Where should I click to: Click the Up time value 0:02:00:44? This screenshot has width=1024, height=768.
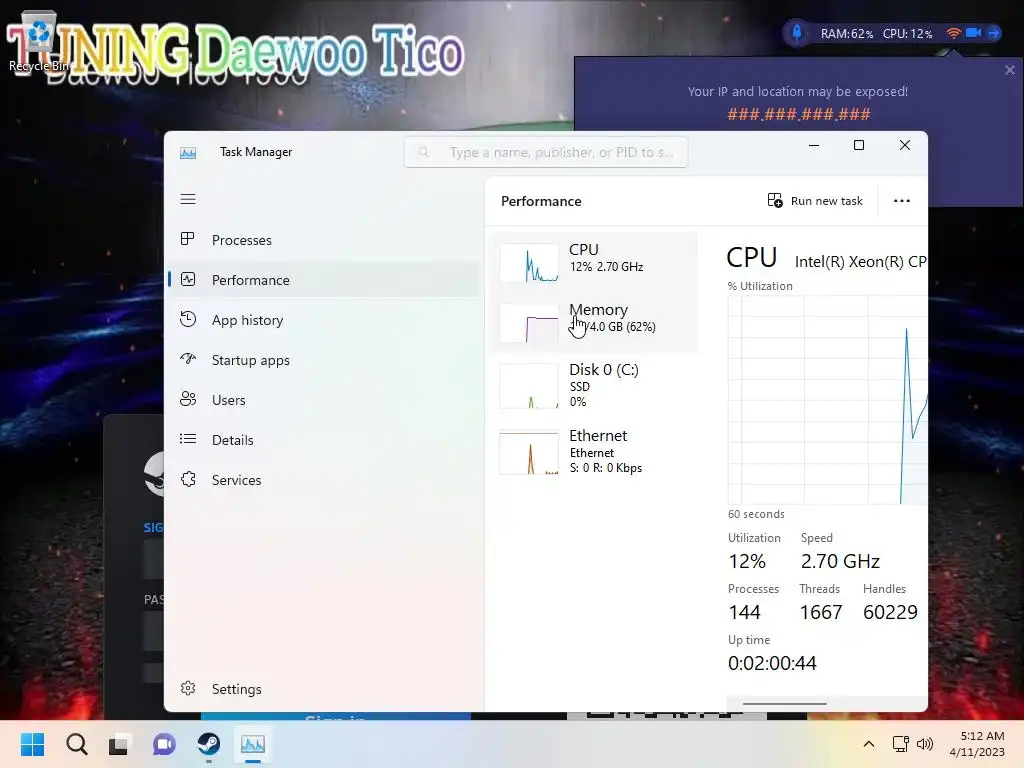pyautogui.click(x=772, y=664)
